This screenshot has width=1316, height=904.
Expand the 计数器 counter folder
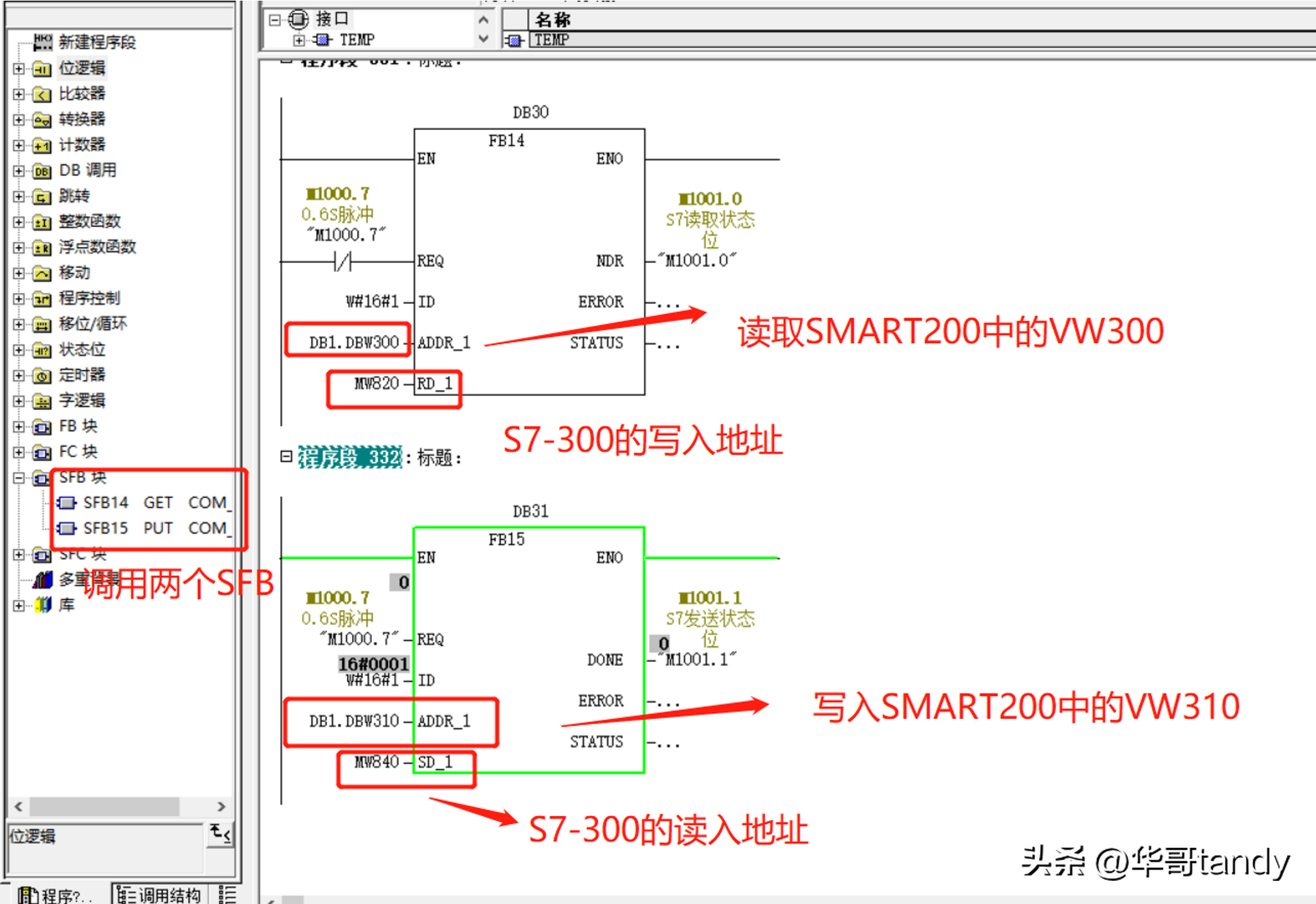coord(19,145)
